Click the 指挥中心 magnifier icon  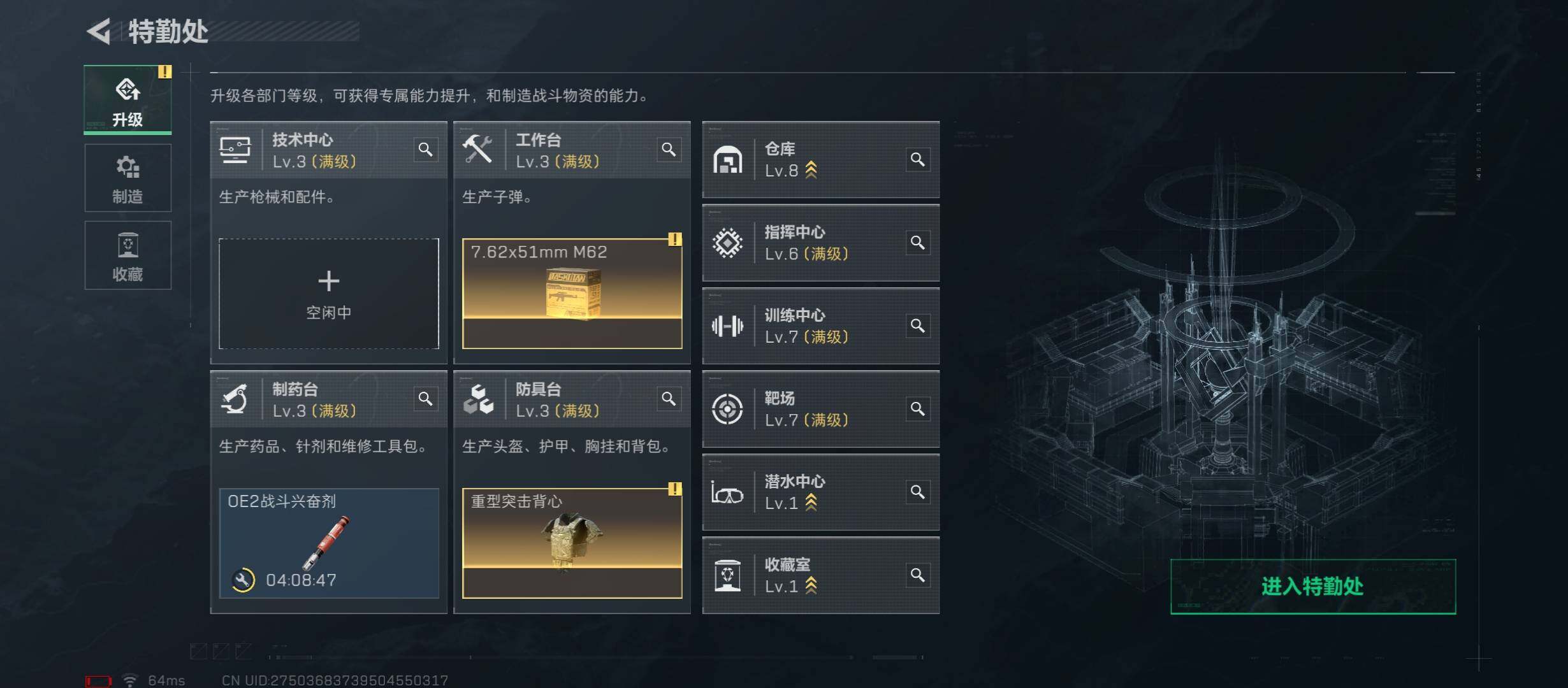click(x=918, y=243)
